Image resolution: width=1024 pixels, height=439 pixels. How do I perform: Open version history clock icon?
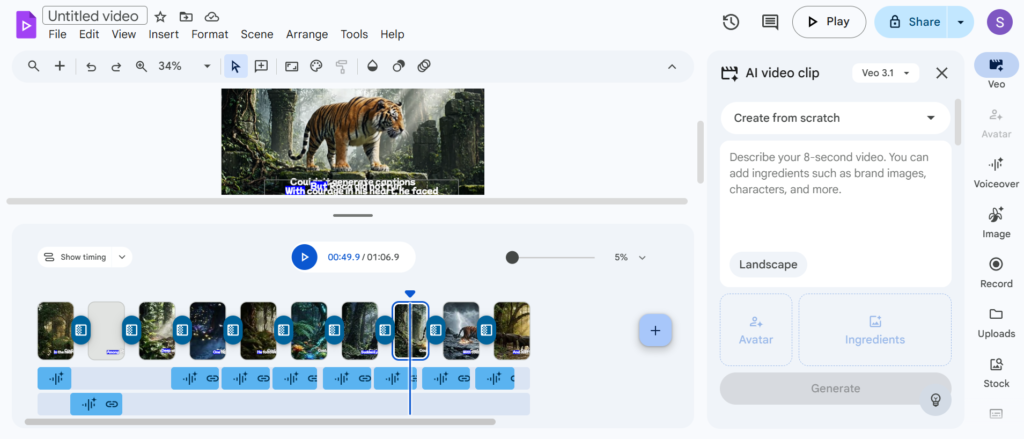(731, 22)
